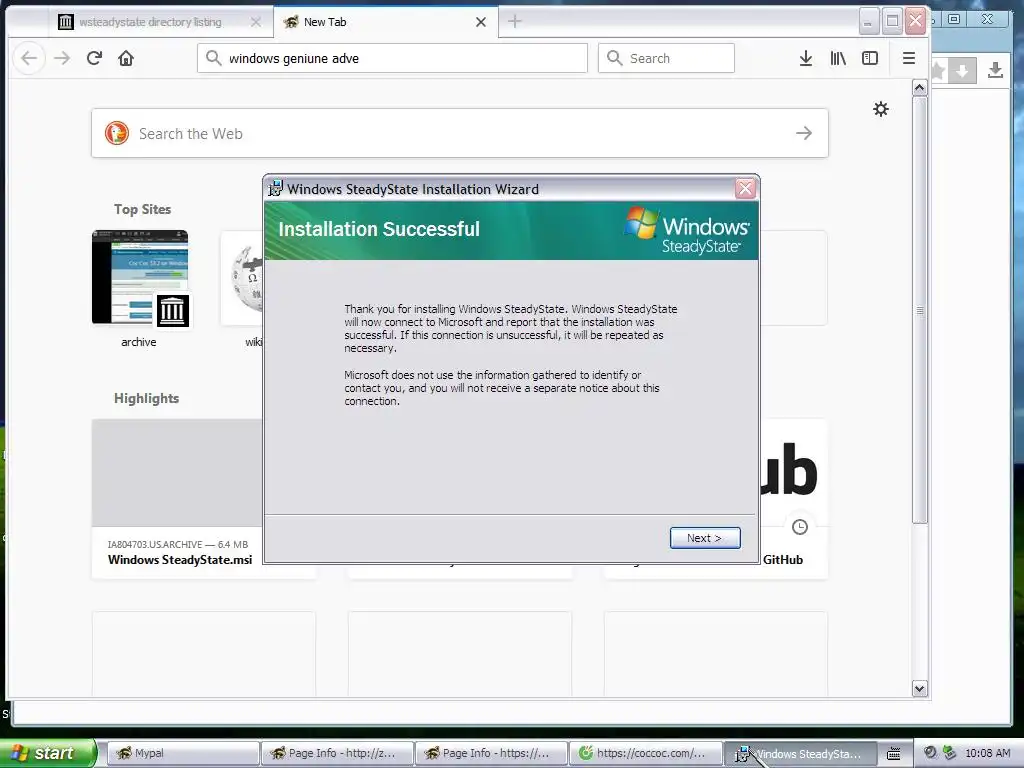1024x768 pixels.
Task: Open Page Info - https://... taskbar item
Action: 490,753
